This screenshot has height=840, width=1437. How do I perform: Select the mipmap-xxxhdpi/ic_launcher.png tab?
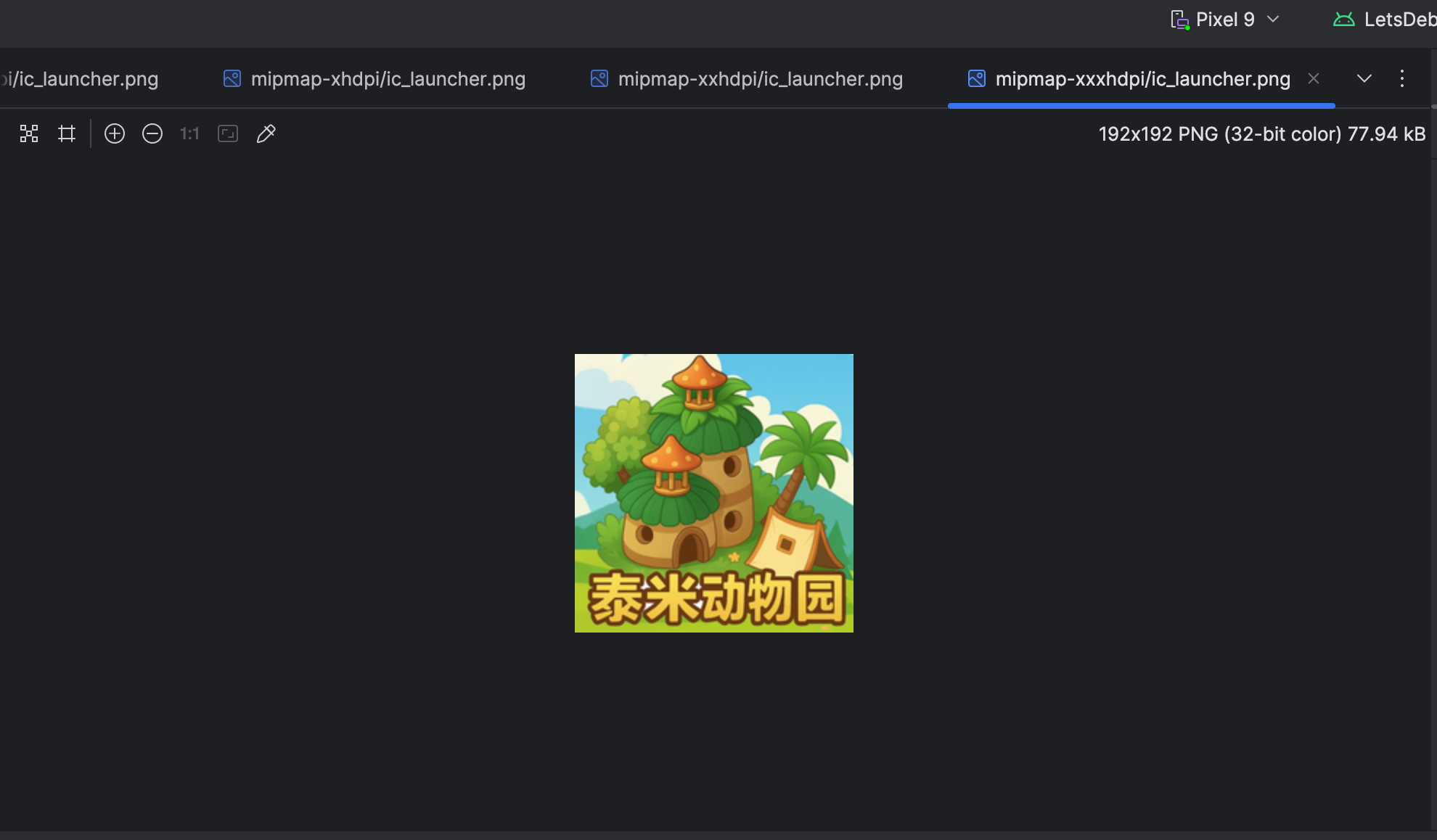pos(1142,78)
